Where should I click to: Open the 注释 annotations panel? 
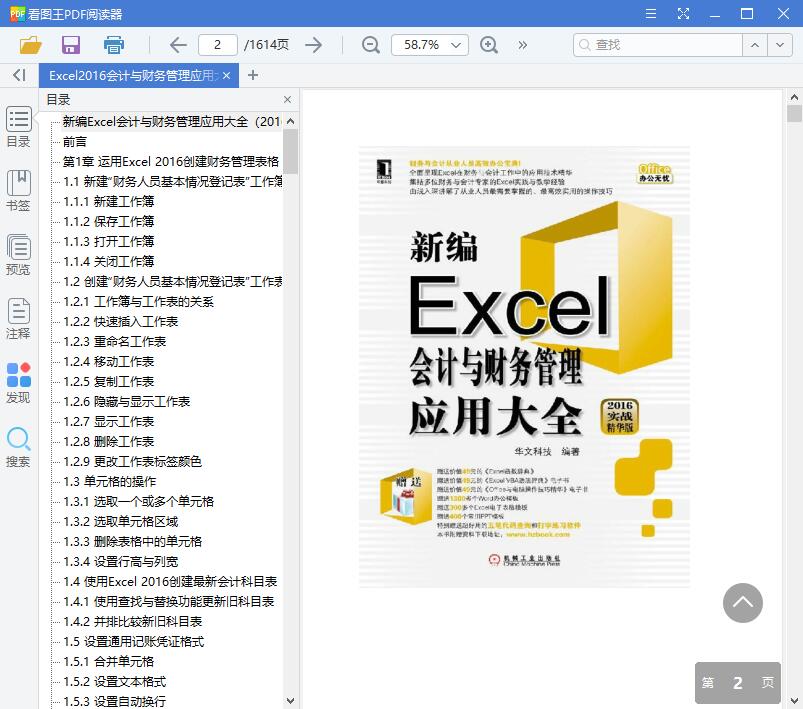18,319
